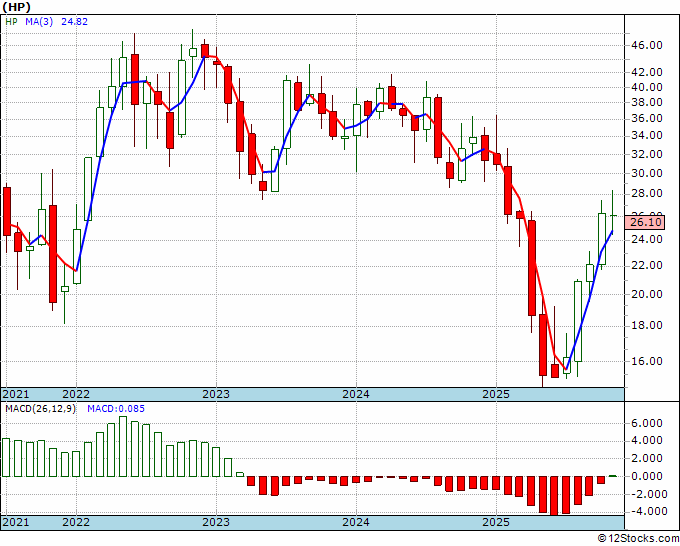The width and height of the screenshot is (680, 546).
Task: Click 2022 on the price chart time axis
Action: pyautogui.click(x=76, y=394)
